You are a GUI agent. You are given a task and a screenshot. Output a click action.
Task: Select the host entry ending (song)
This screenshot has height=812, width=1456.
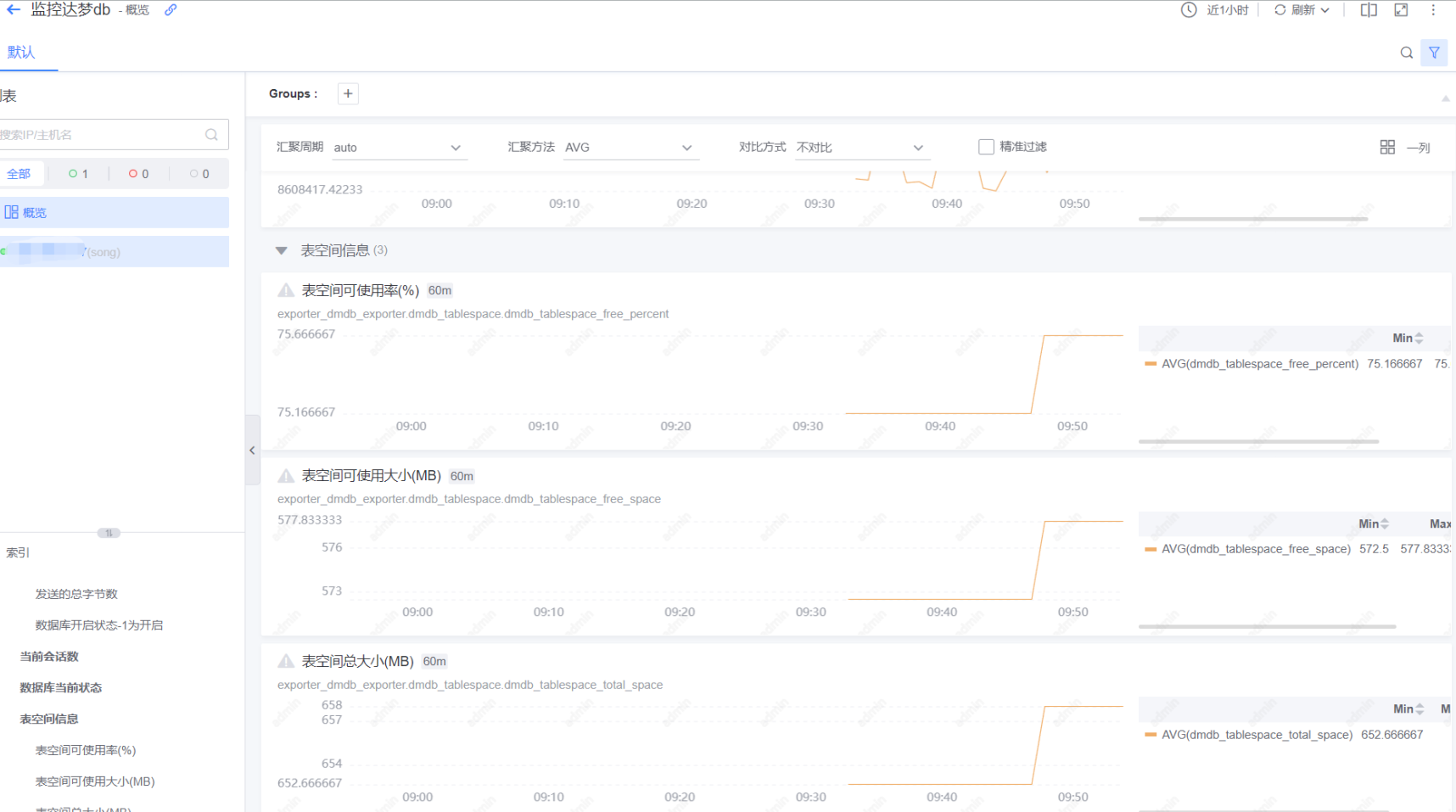click(115, 252)
